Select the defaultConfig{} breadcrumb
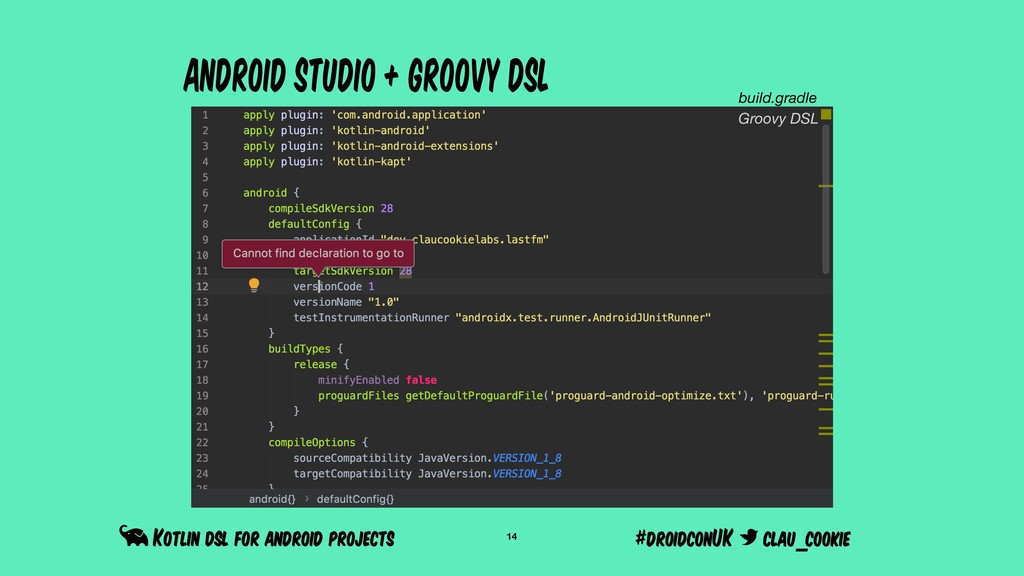 pos(355,499)
